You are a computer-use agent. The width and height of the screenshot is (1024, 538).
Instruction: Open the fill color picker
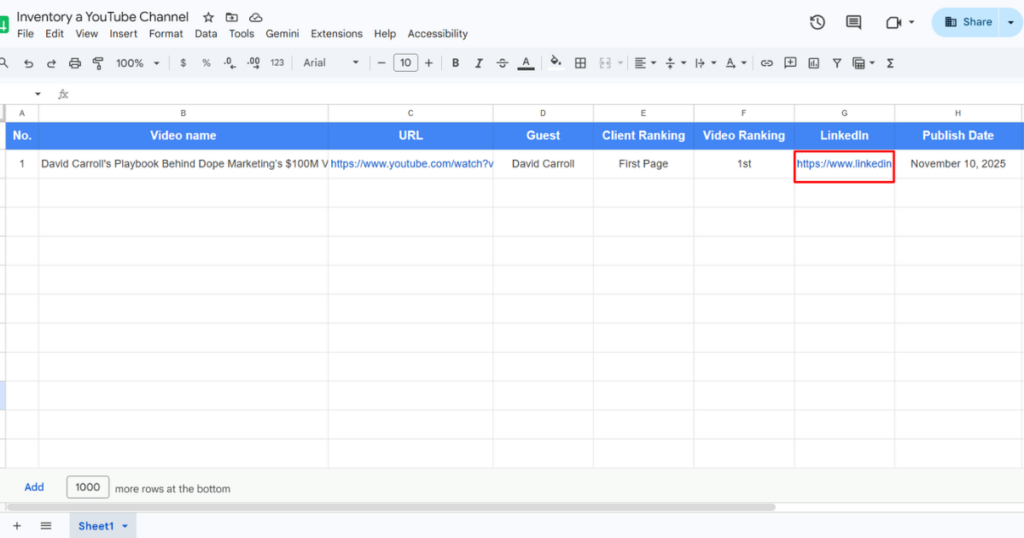click(x=556, y=63)
